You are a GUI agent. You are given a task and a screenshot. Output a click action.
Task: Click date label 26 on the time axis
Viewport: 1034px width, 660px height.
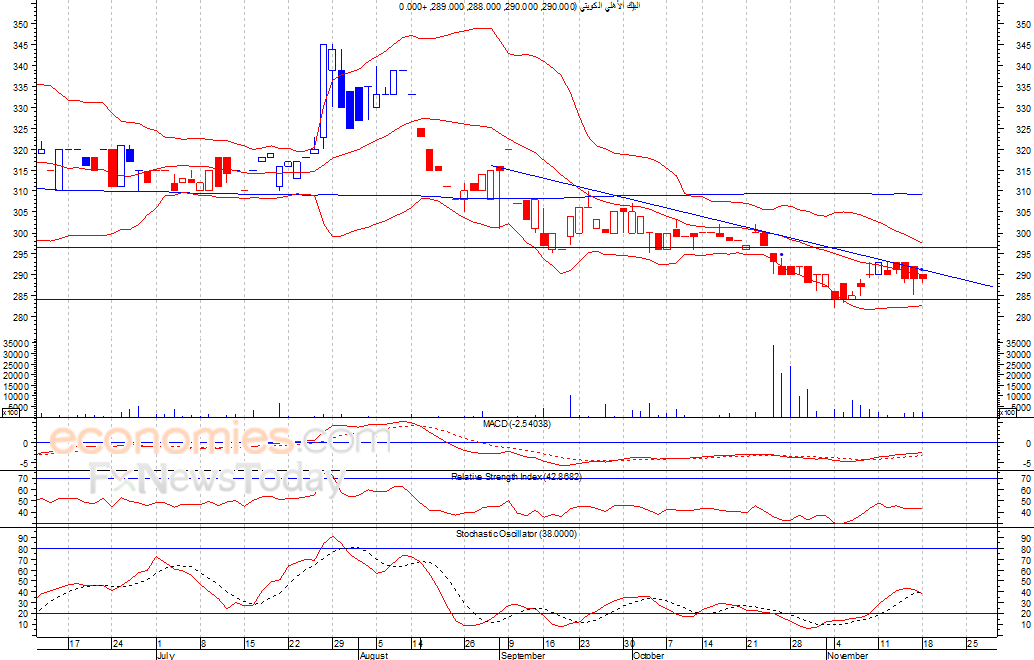pyautogui.click(x=470, y=644)
